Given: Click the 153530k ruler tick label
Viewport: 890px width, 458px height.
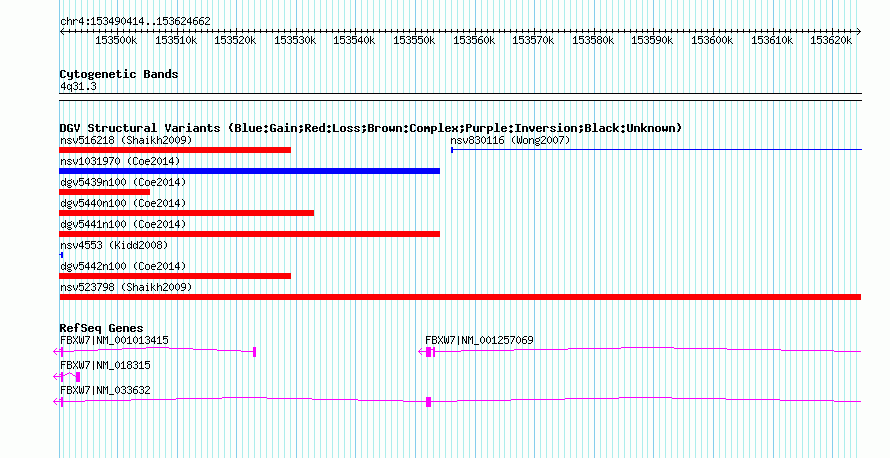Looking at the screenshot, I should click(295, 41).
